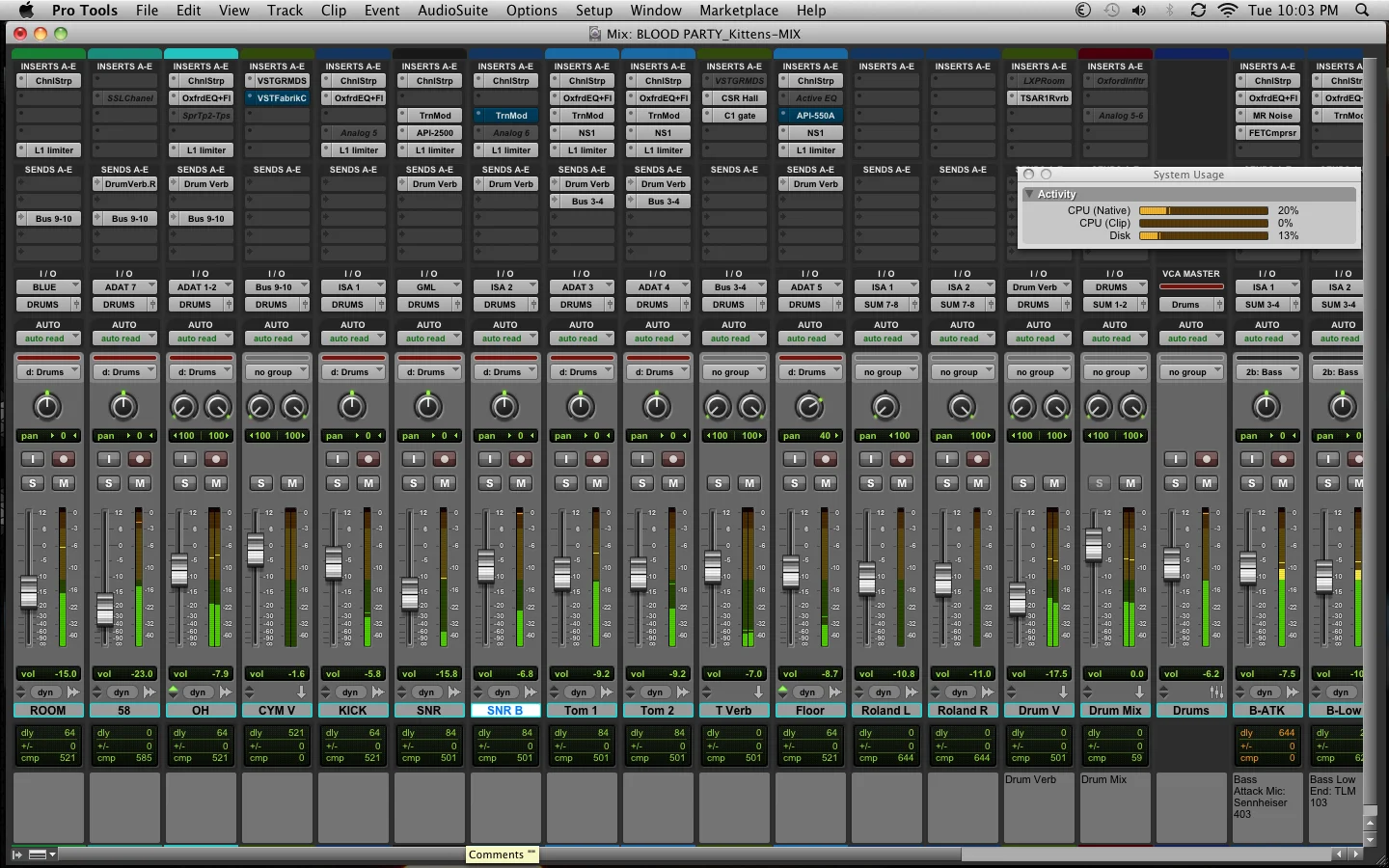Image resolution: width=1389 pixels, height=868 pixels.
Task: Click the volume fader on ROOM track
Action: click(29, 590)
